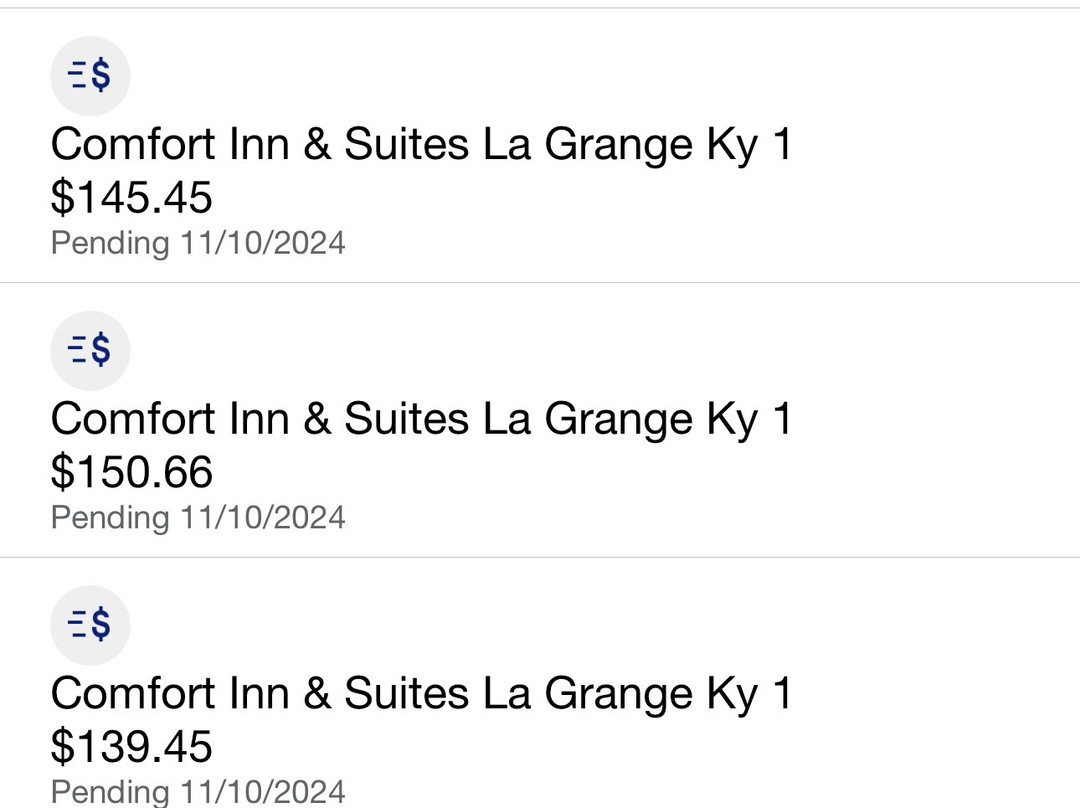Click the word Pending under $150.66
The height and width of the screenshot is (808, 1080).
pos(110,518)
